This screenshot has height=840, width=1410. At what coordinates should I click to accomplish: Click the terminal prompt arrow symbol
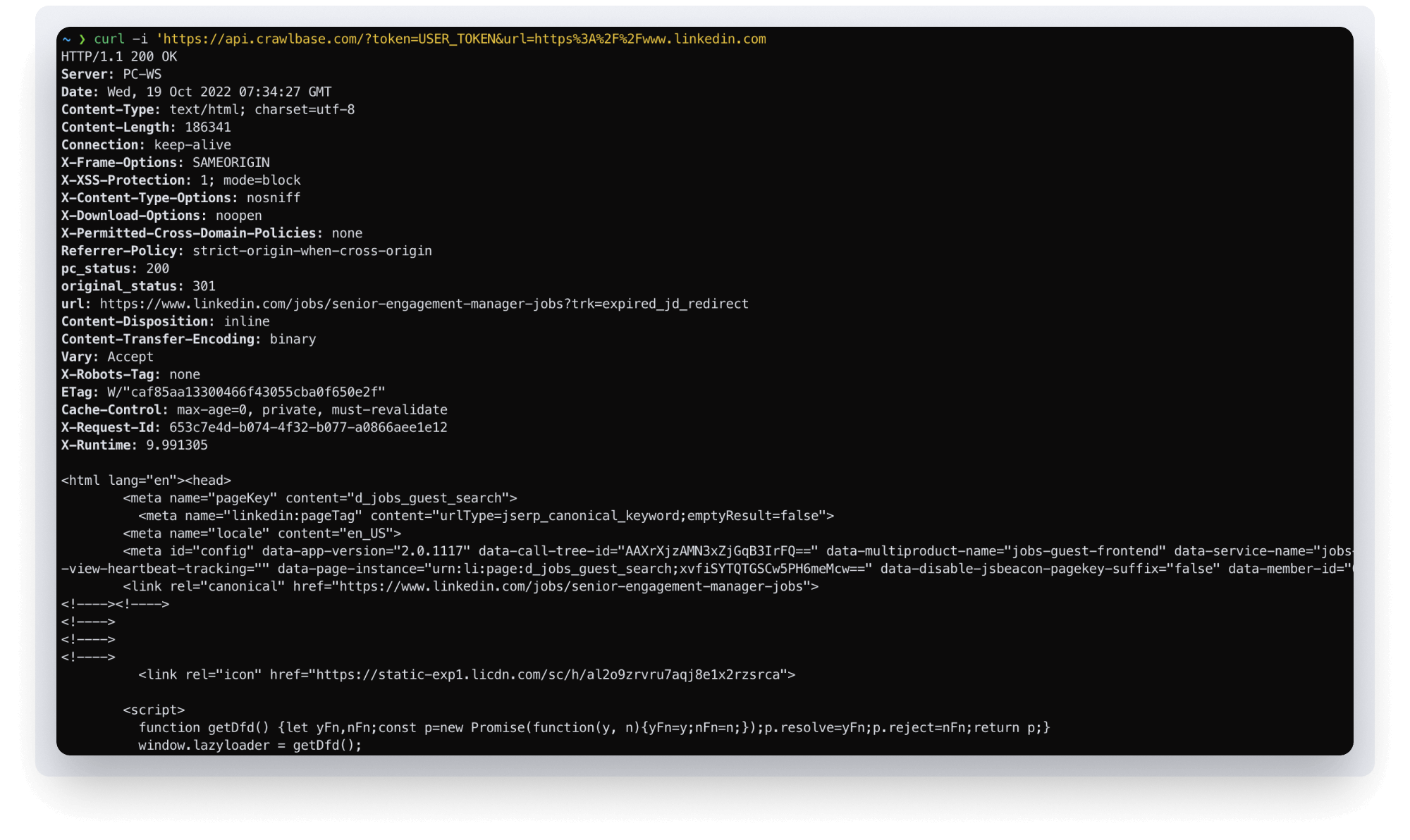83,39
